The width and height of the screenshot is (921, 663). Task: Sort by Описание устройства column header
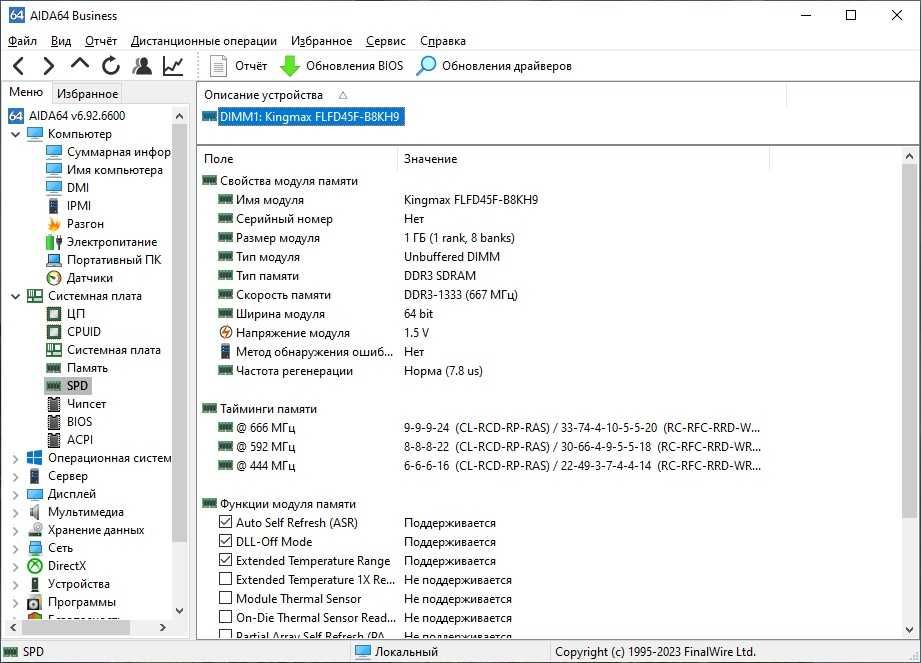pyautogui.click(x=263, y=95)
